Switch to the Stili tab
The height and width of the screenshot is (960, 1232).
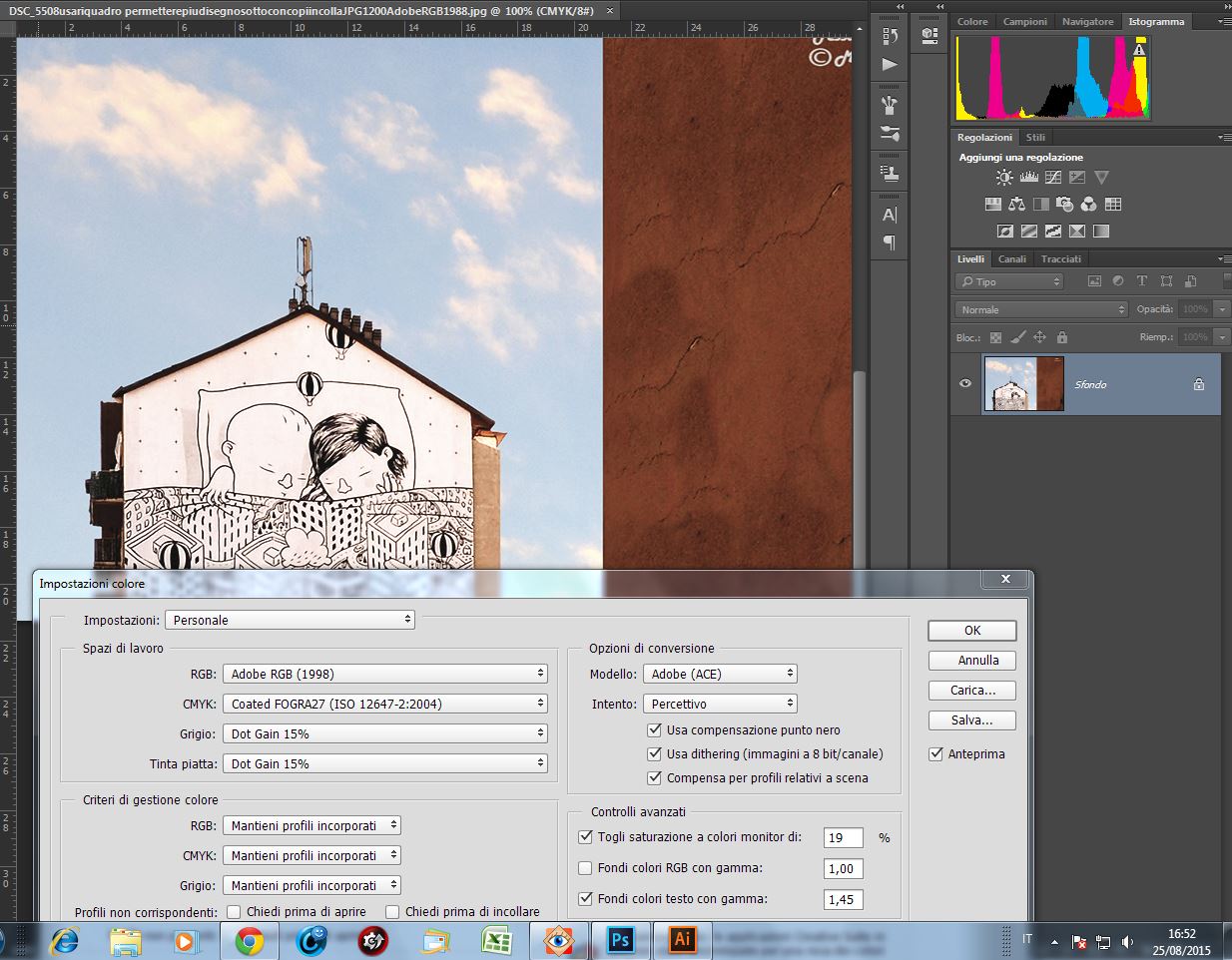pos(1035,137)
